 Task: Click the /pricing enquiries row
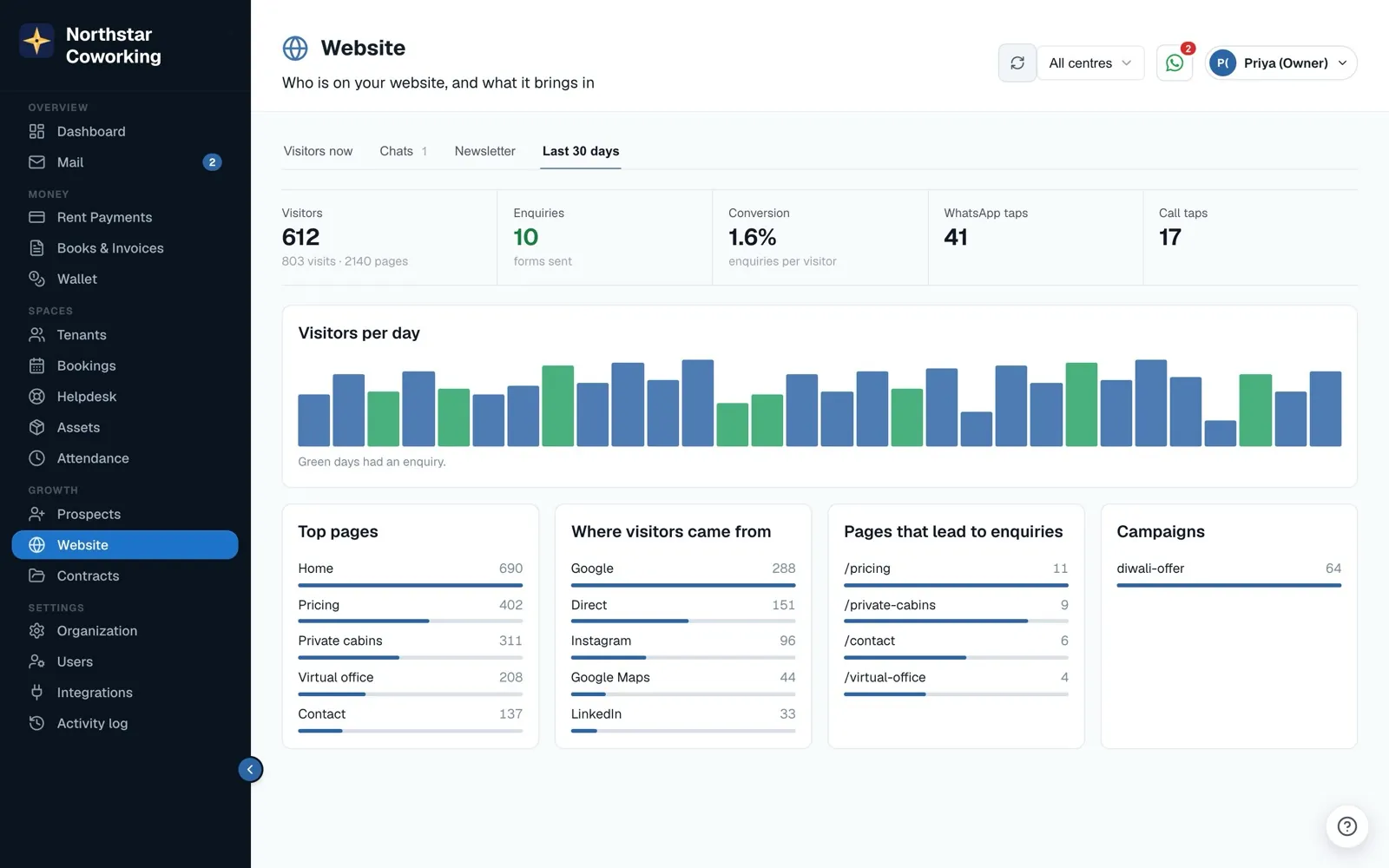pyautogui.click(x=956, y=574)
